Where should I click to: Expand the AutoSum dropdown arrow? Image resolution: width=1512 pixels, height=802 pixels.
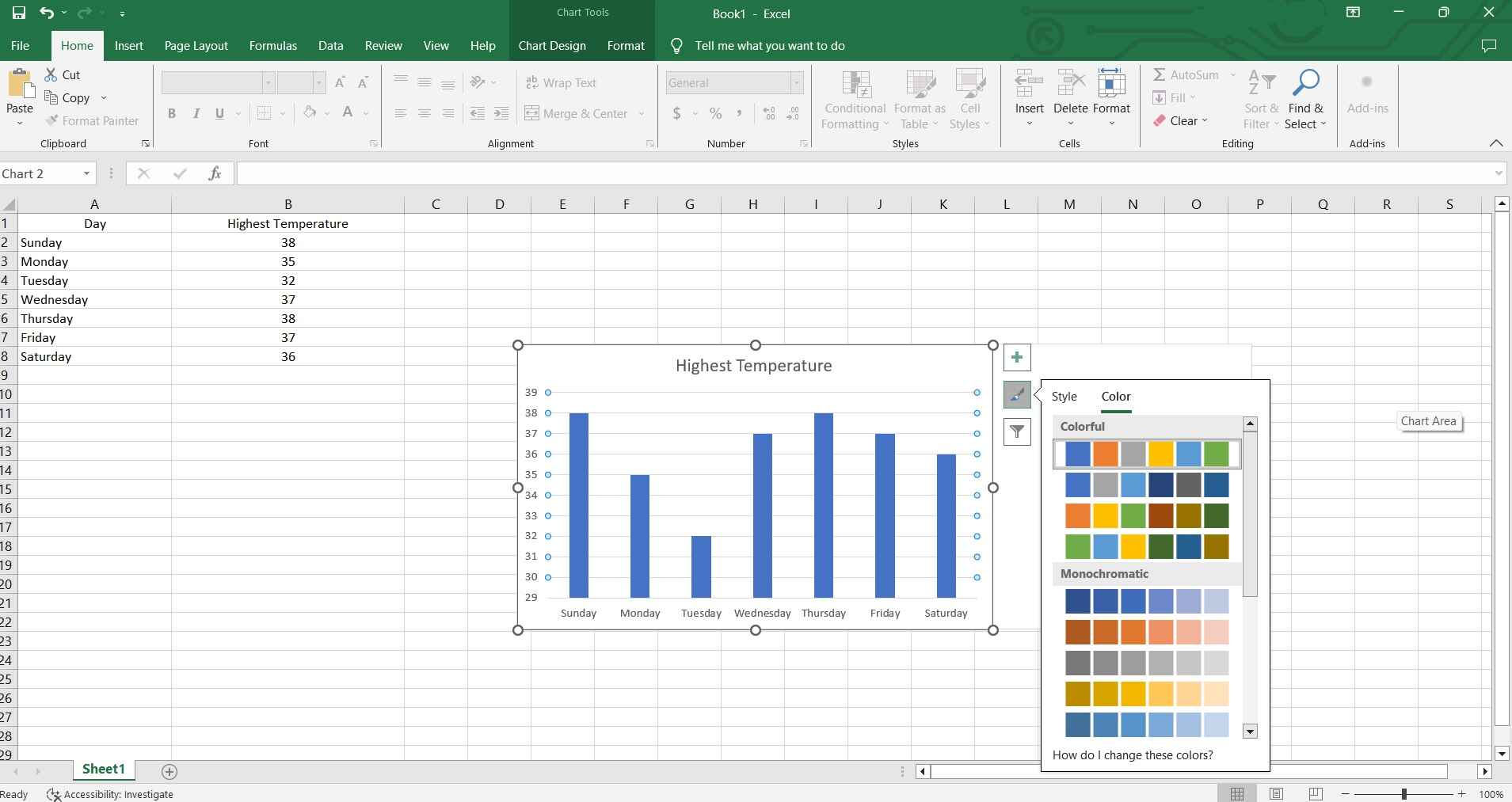pos(1232,74)
